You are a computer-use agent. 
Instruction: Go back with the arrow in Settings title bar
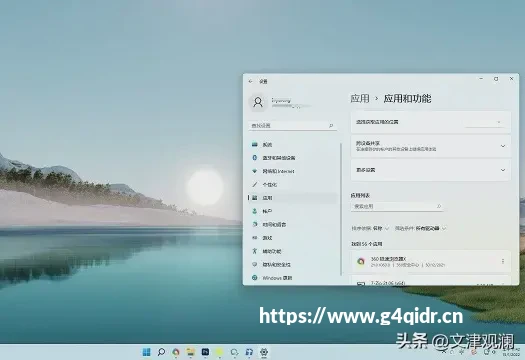point(251,81)
